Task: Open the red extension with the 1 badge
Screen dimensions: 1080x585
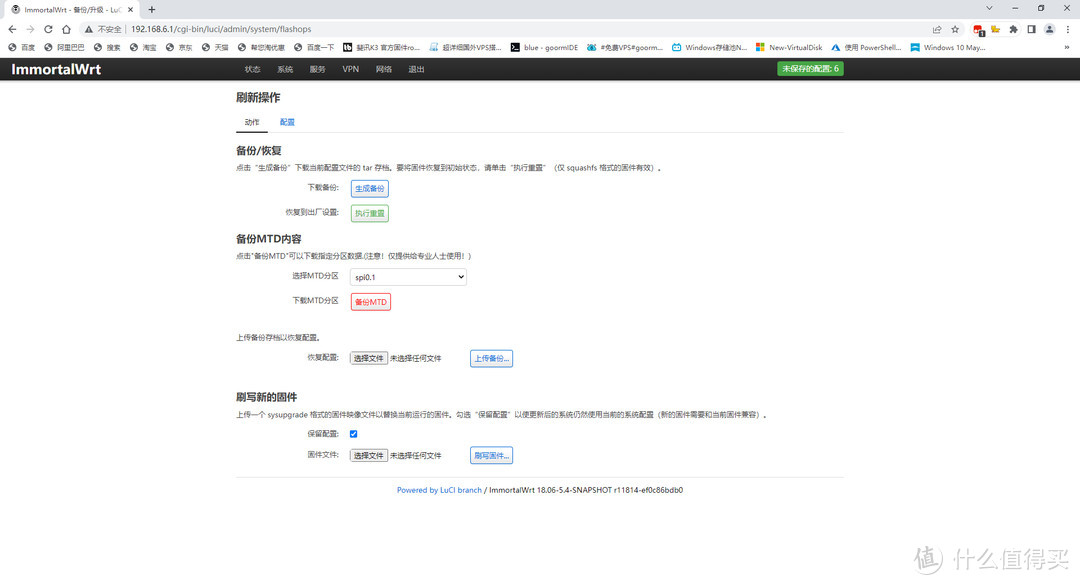Action: [978, 30]
